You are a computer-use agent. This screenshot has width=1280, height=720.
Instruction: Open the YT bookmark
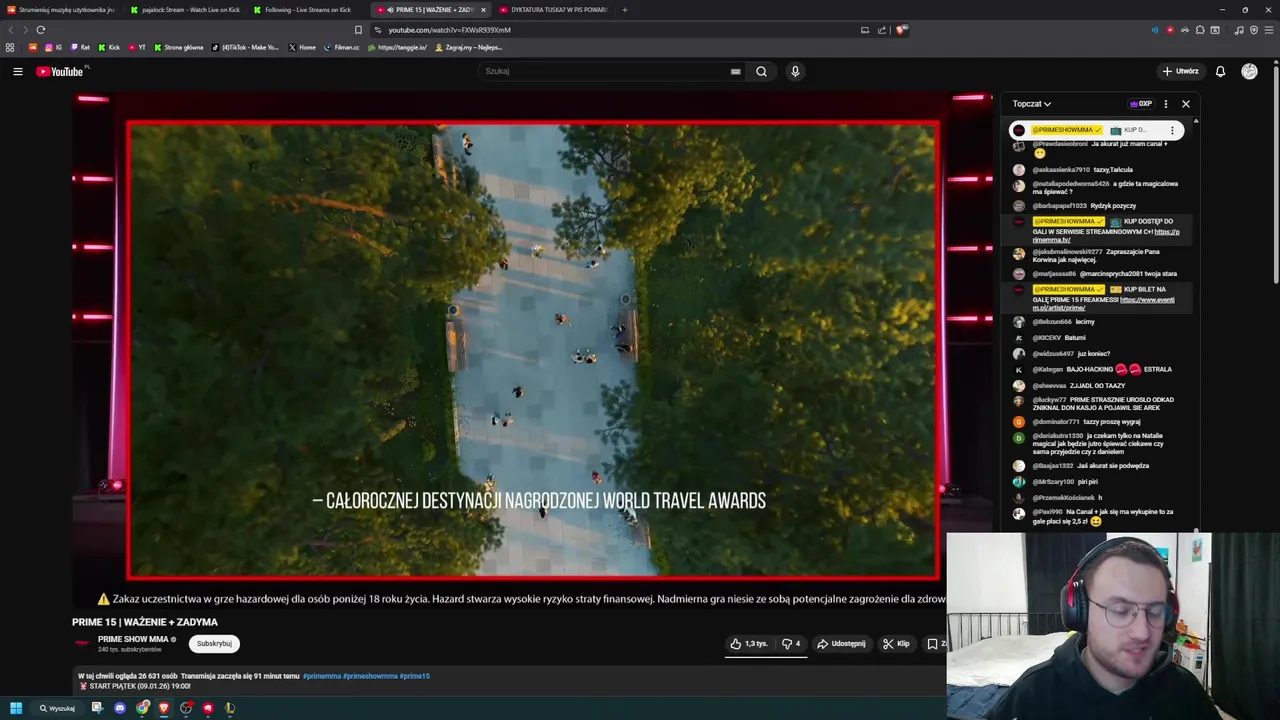click(x=137, y=47)
